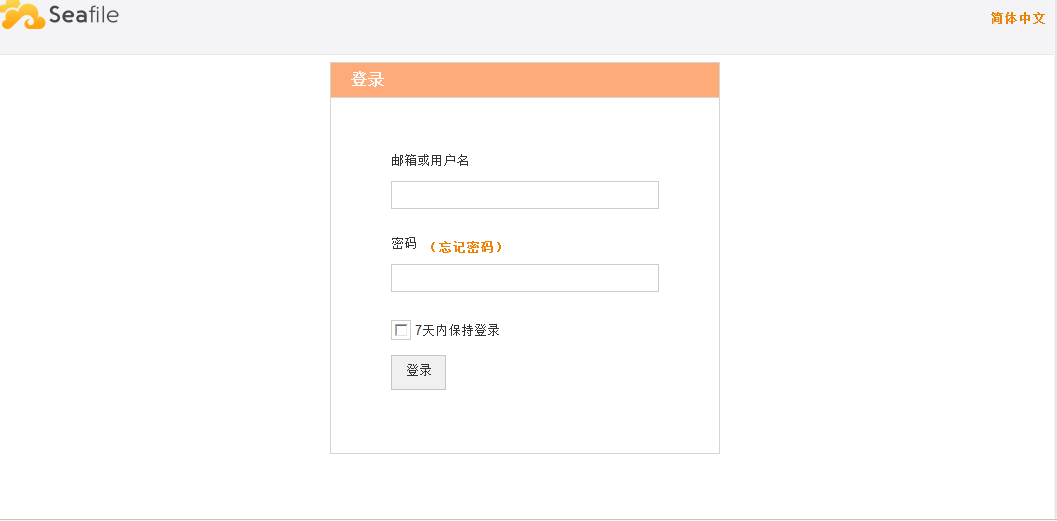Tick the 7天内保持登录 checkbox
Viewport: 1057px width, 521px height.
pos(400,330)
